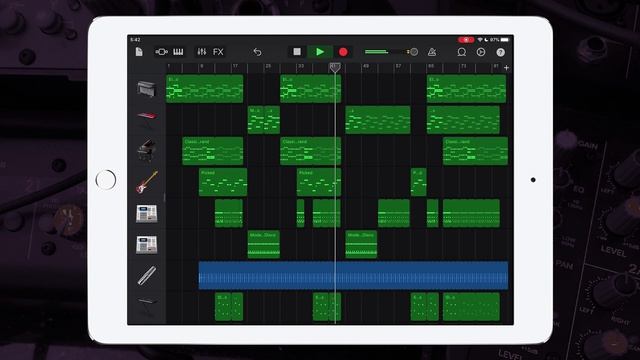Select the last region on the bottom track
Viewport: 640px width, 360px height.
coord(471,307)
